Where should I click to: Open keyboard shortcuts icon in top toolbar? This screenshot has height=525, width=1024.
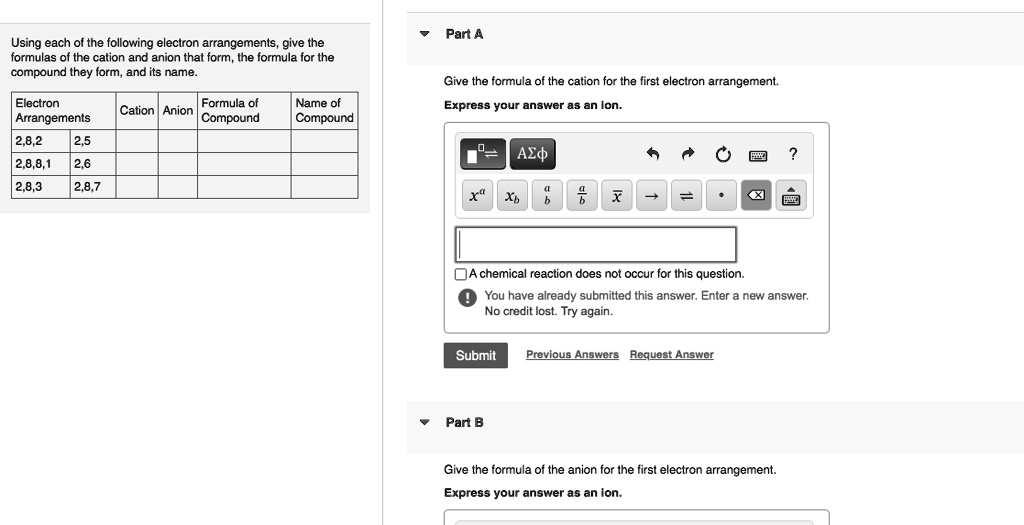(x=757, y=154)
